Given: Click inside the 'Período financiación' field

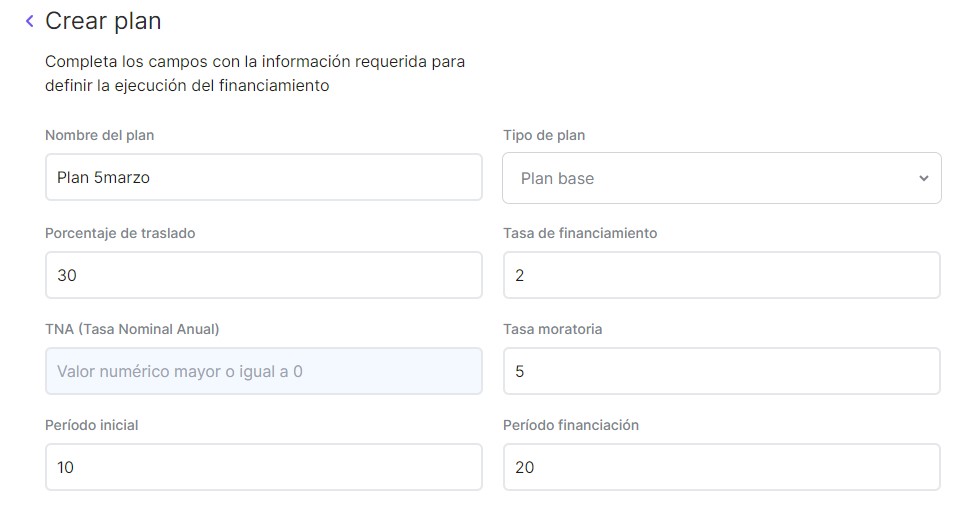Looking at the screenshot, I should [x=721, y=467].
